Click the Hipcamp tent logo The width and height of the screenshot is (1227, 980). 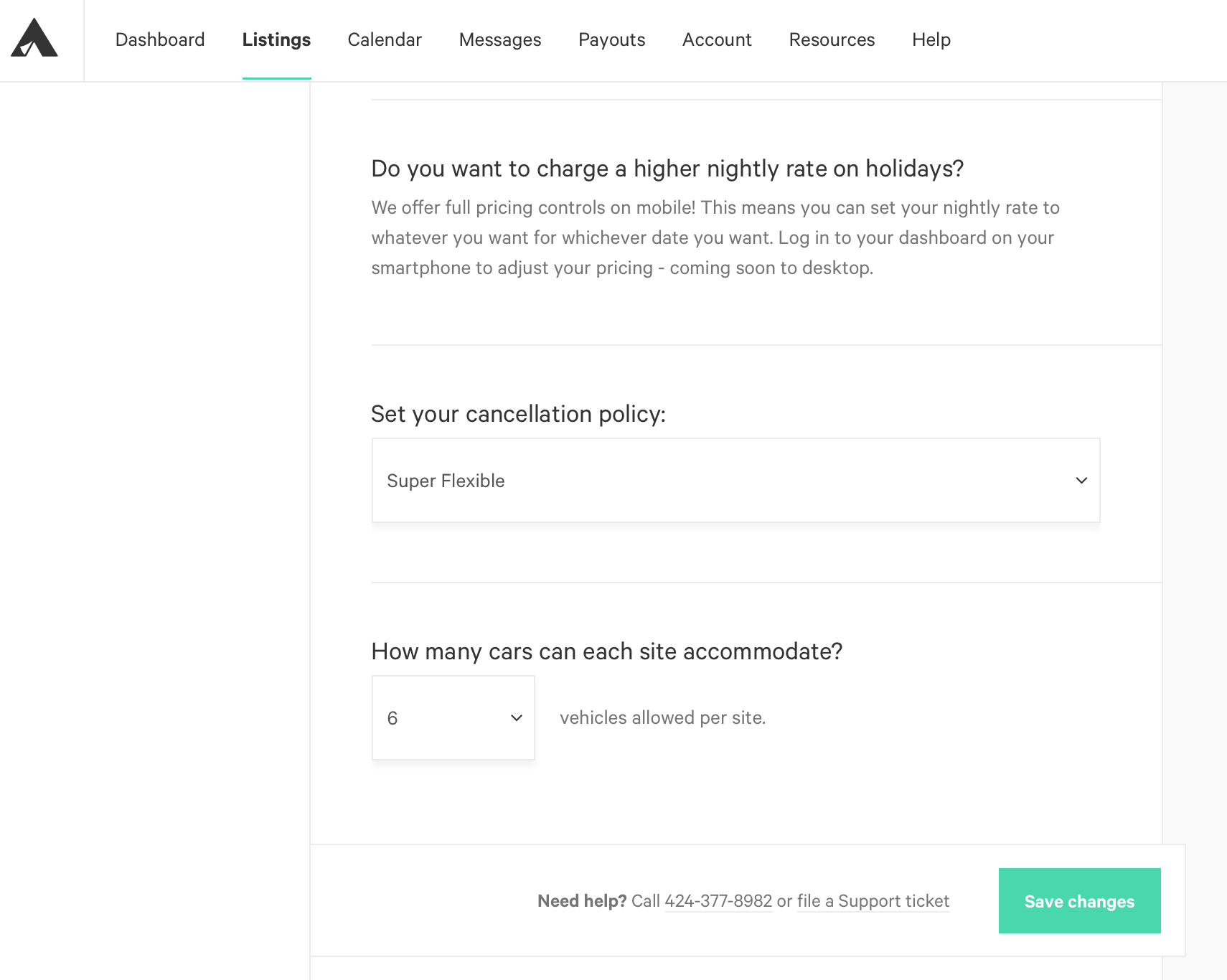(x=34, y=38)
